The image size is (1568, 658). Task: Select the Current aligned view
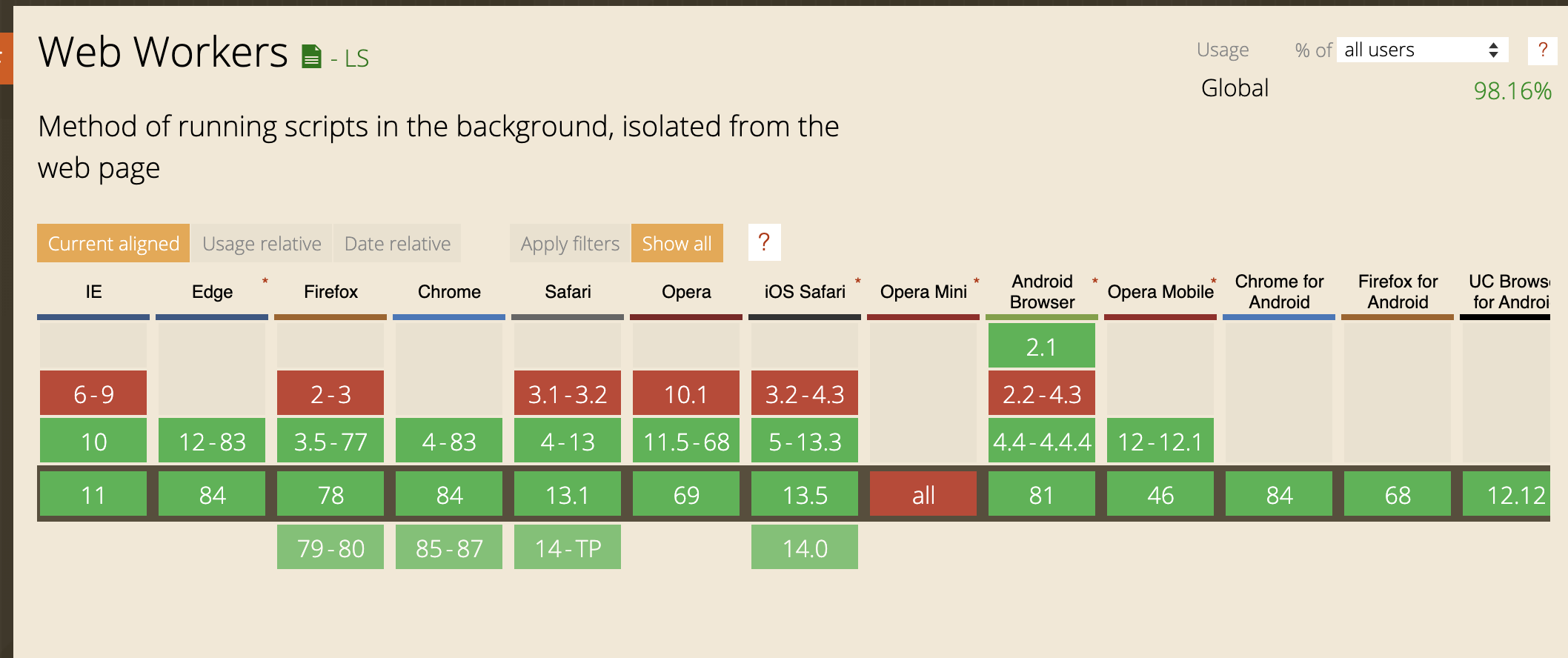tap(113, 243)
